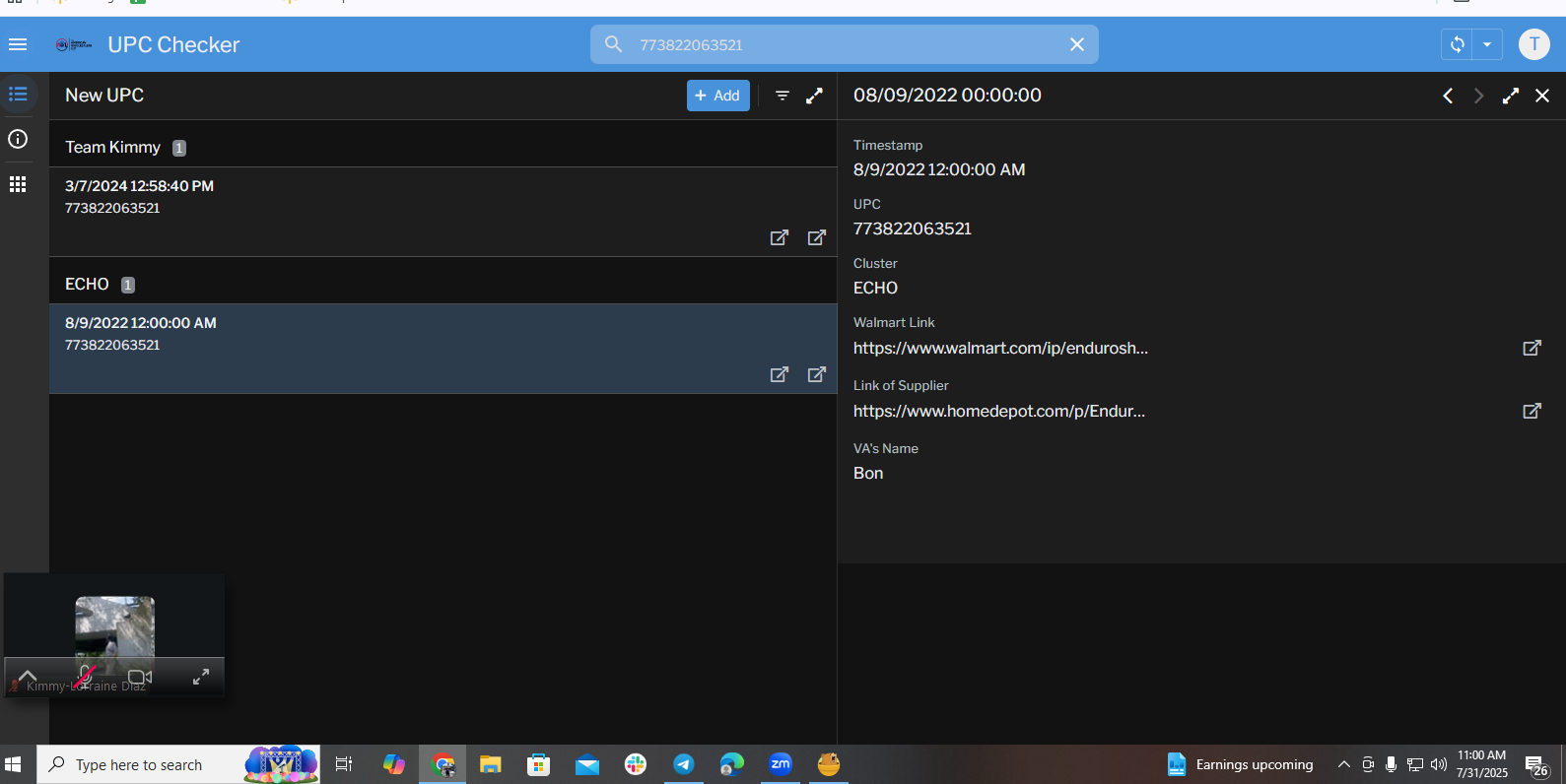Image resolution: width=1566 pixels, height=784 pixels.
Task: Open the info icon in the sidebar
Action: (18, 139)
